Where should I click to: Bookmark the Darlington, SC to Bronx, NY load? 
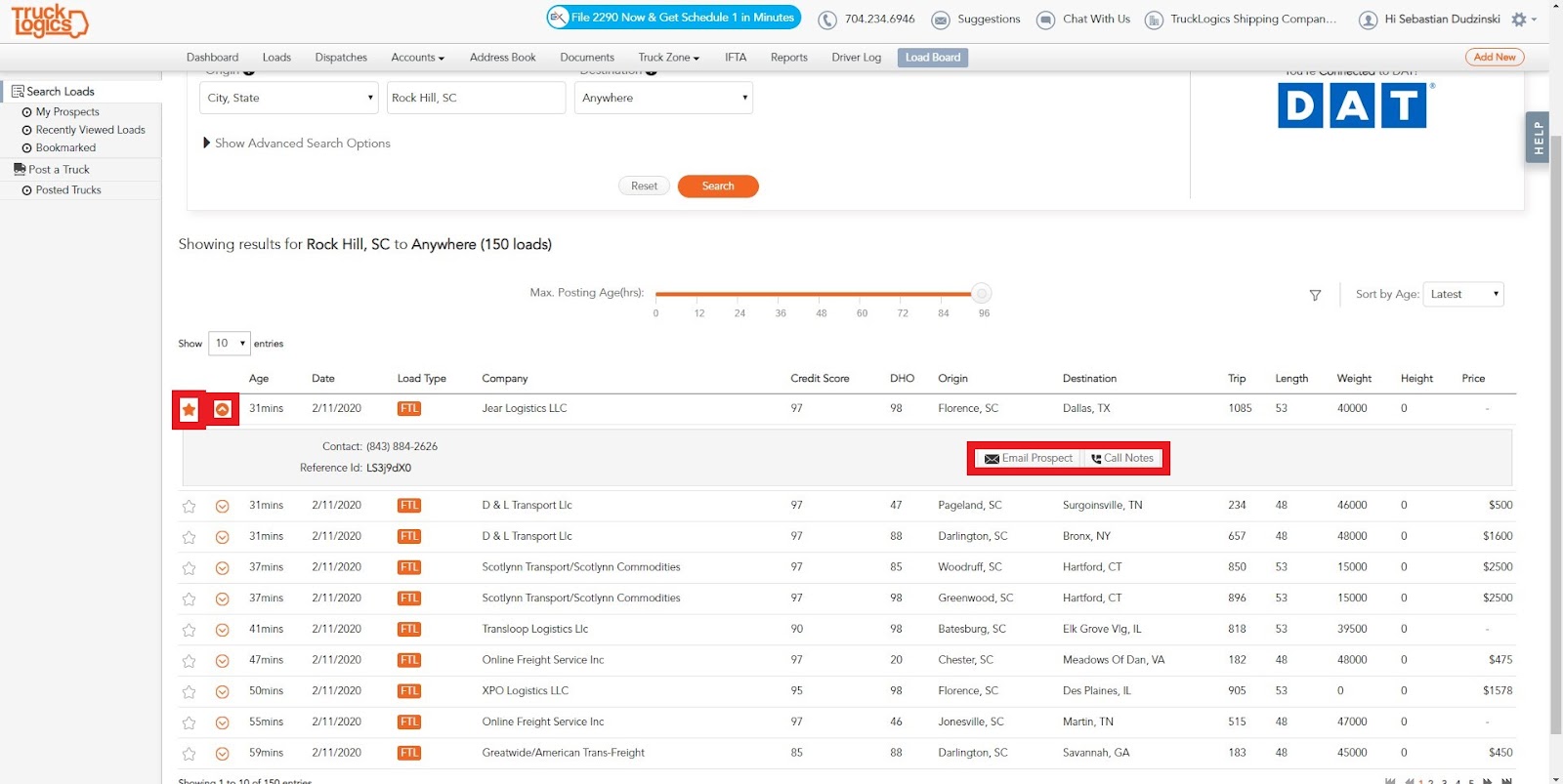point(190,537)
